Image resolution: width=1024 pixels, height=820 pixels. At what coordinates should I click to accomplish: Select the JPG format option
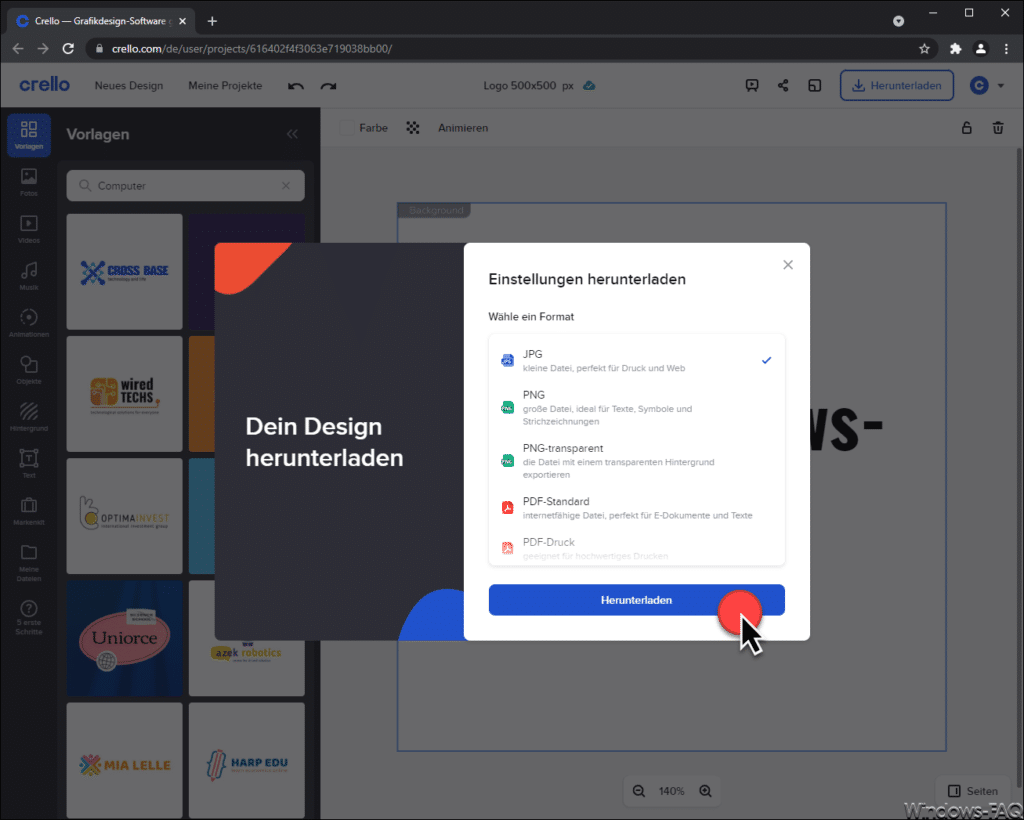click(637, 360)
